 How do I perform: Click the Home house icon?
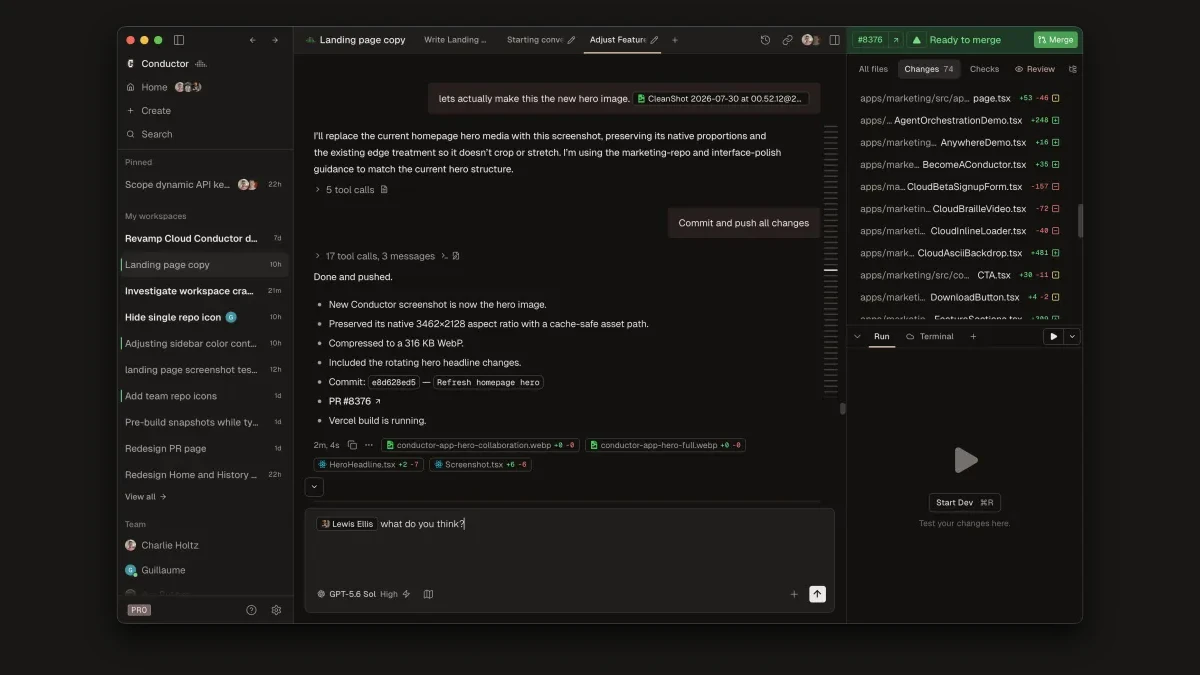pos(130,87)
